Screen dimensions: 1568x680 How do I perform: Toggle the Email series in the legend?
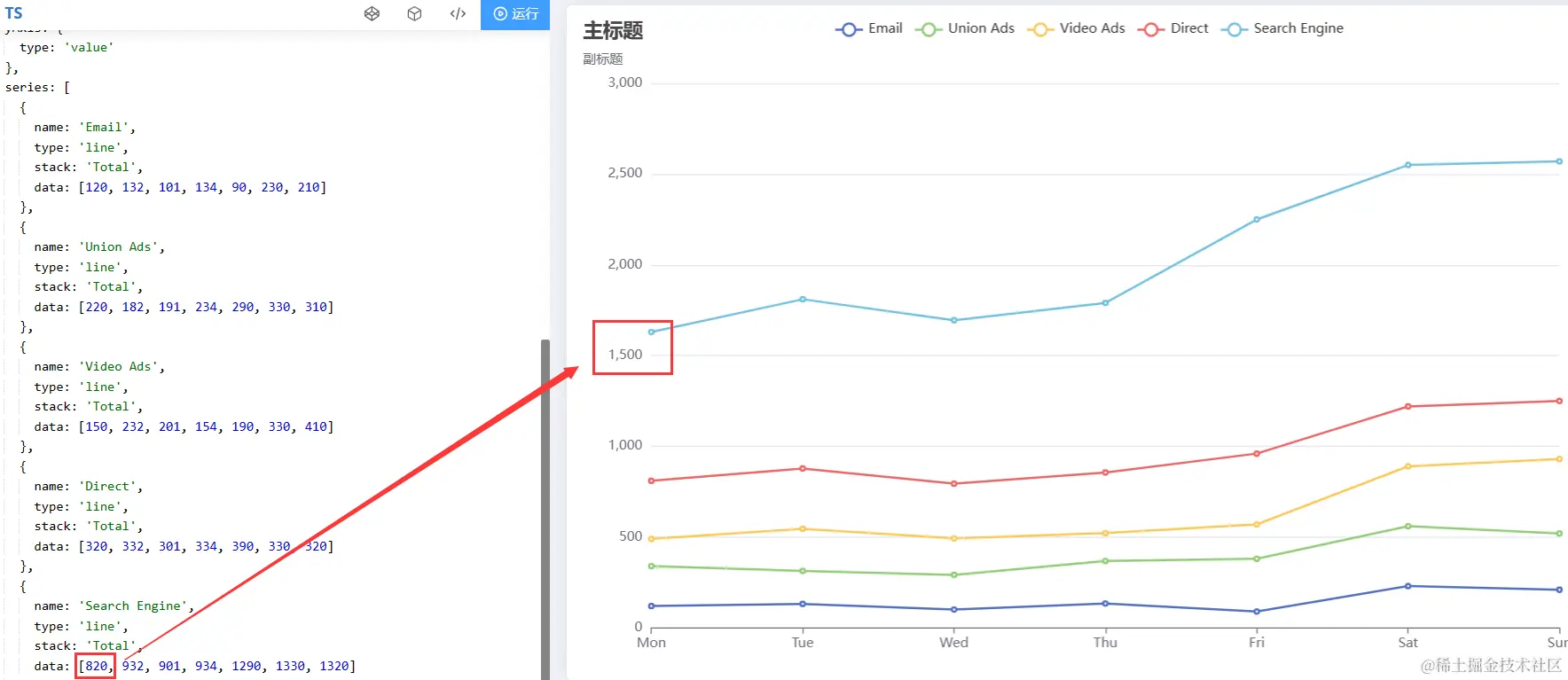click(x=869, y=28)
